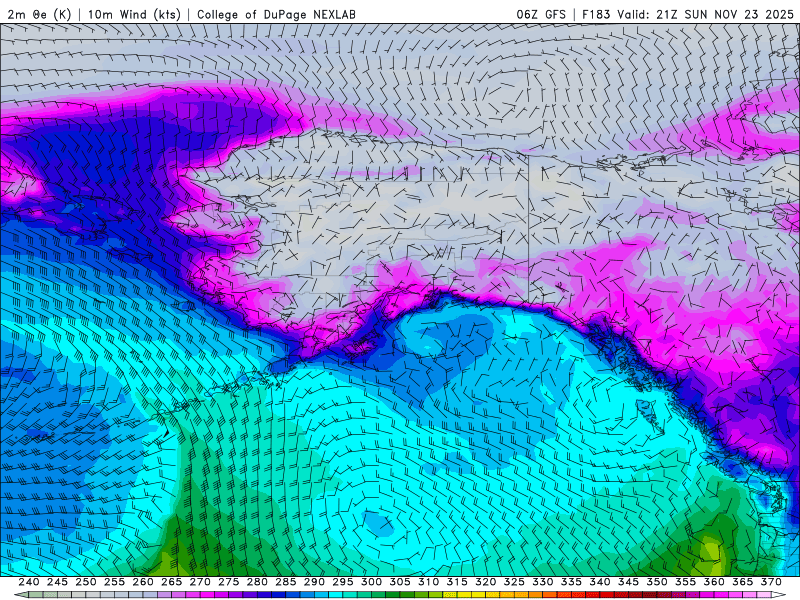The image size is (800, 600).
Task: Pick the 270 legend value
Action: [x=200, y=582]
